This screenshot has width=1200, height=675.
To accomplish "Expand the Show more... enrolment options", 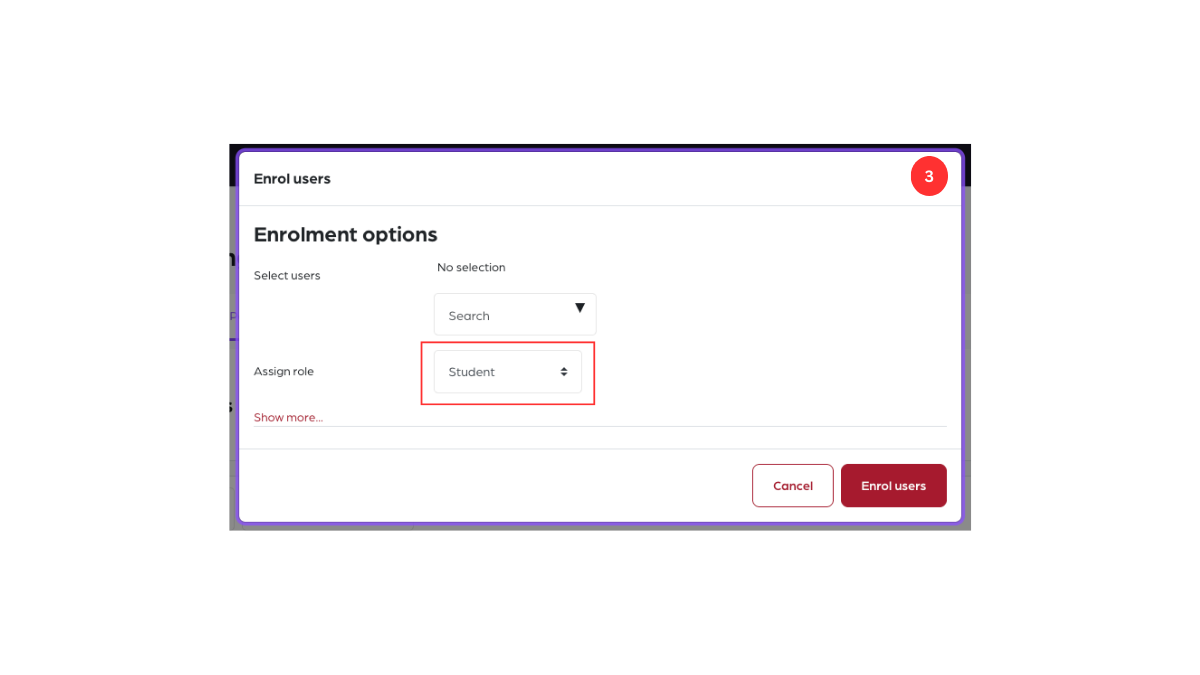I will point(288,417).
